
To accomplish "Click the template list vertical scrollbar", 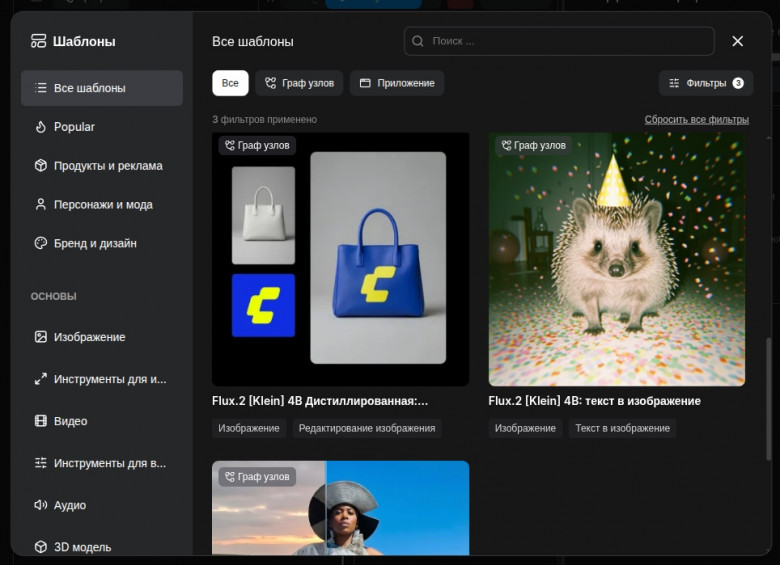I will (769, 399).
